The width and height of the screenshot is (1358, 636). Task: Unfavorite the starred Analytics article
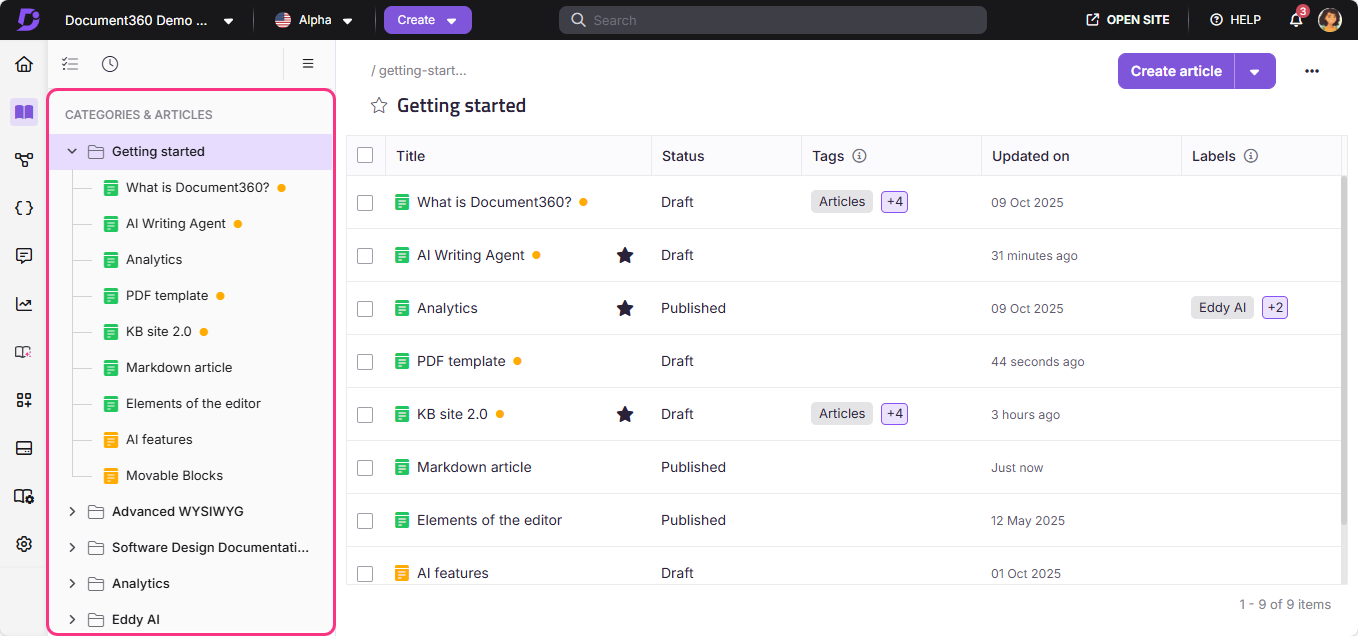pyautogui.click(x=625, y=308)
